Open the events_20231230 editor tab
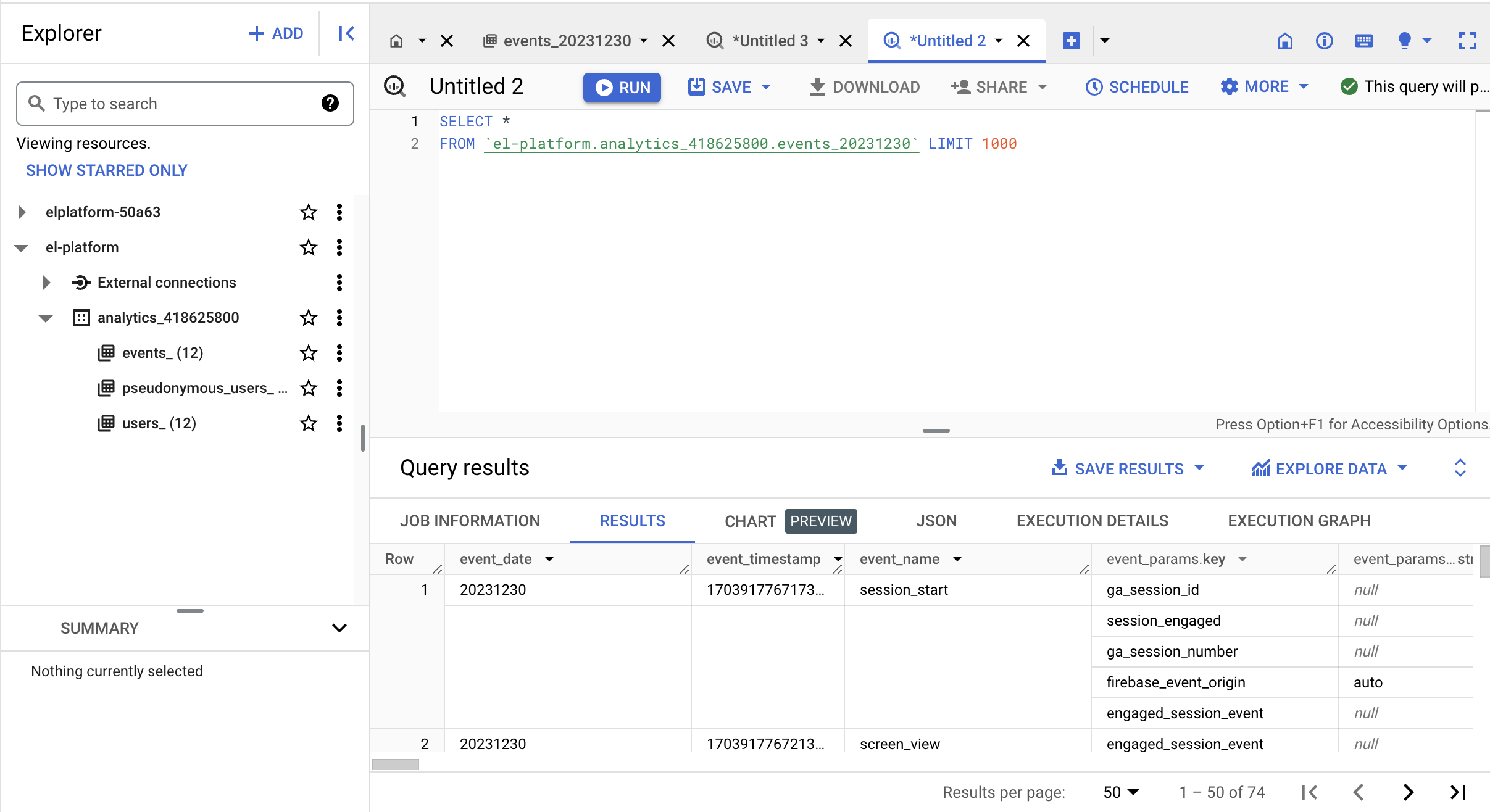The height and width of the screenshot is (812, 1490). pos(567,41)
